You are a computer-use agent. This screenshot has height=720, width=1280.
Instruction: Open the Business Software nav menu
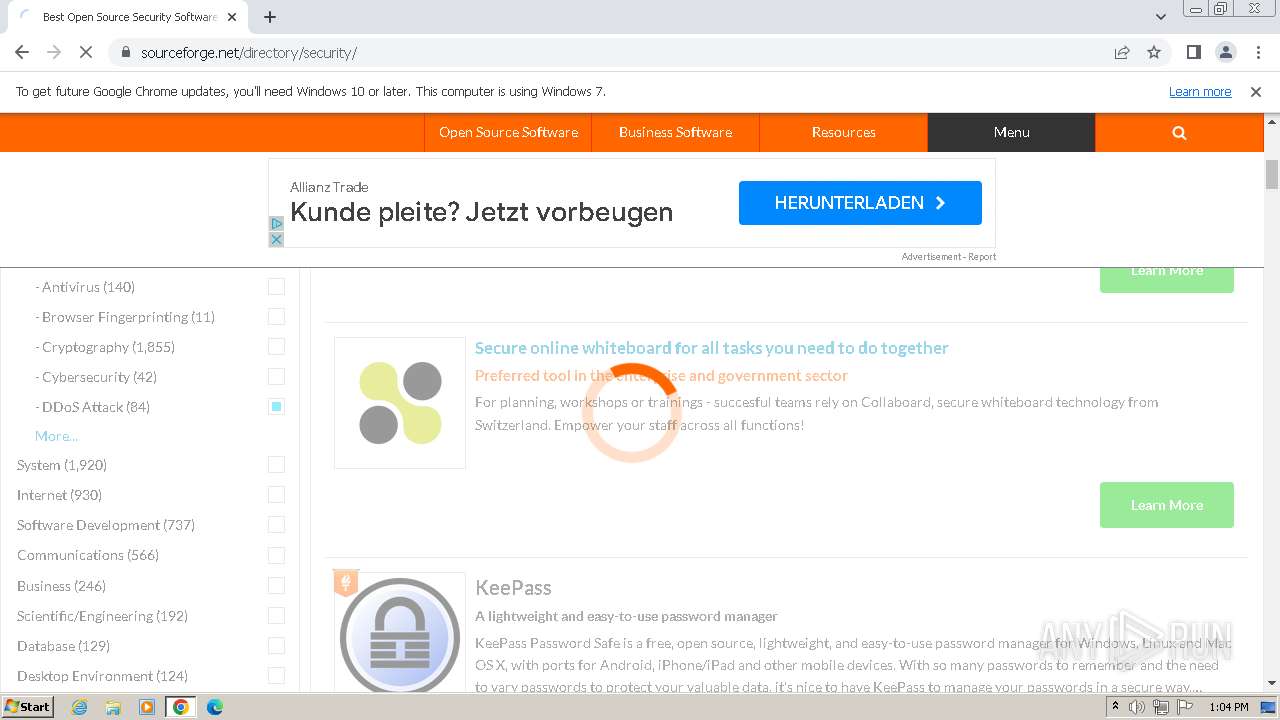[675, 132]
